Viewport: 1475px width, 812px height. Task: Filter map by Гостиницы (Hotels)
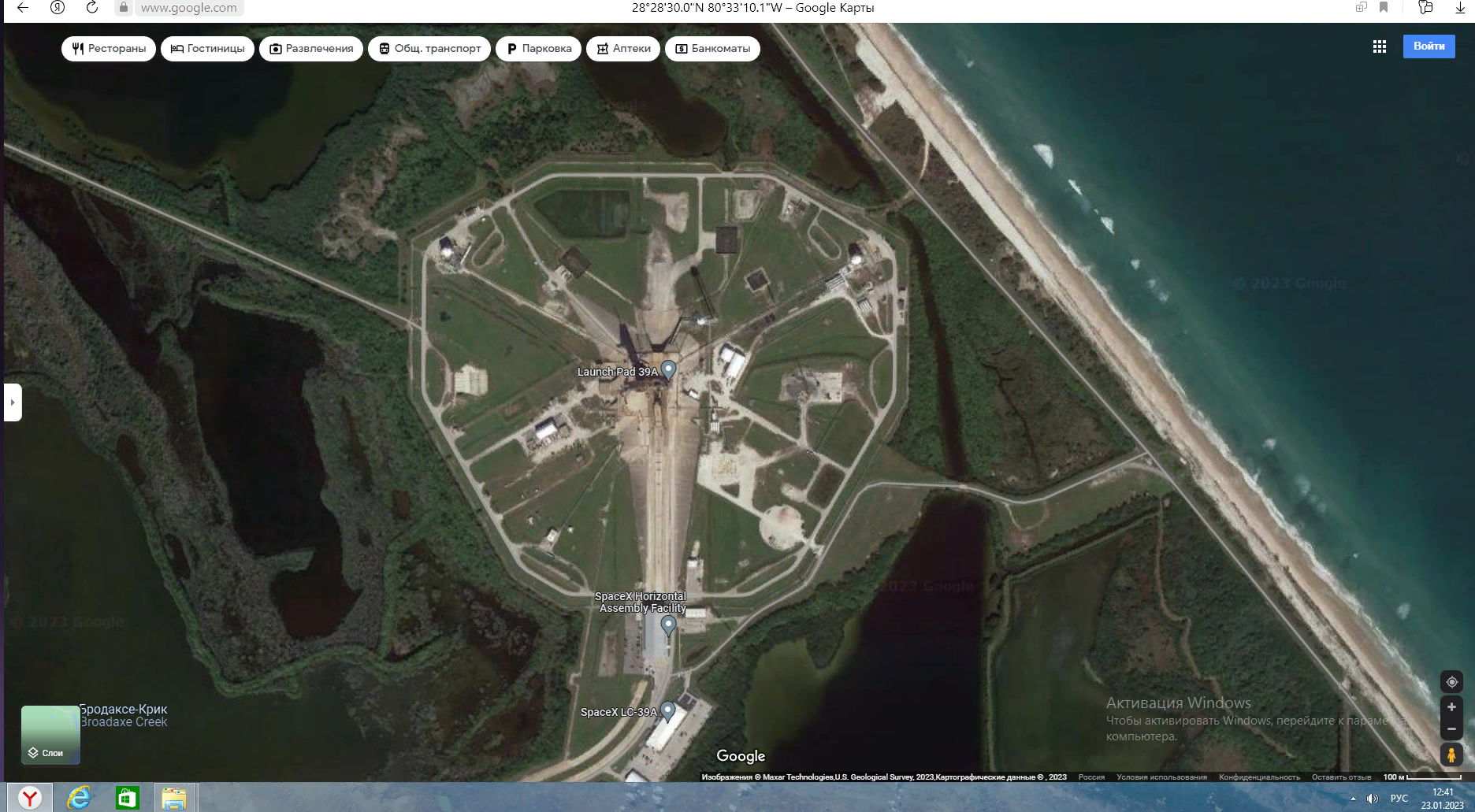pos(207,49)
